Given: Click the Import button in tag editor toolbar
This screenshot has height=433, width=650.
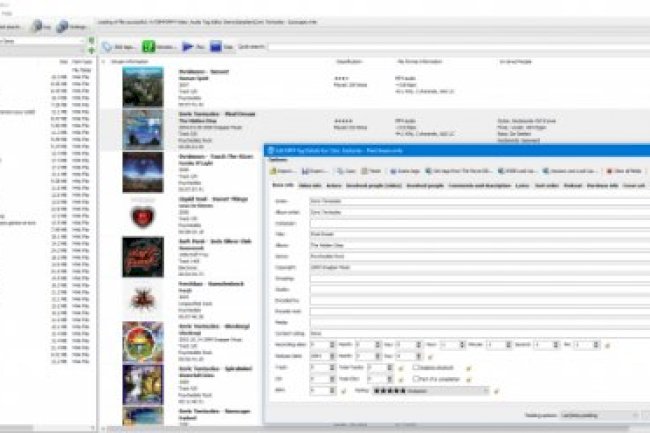Looking at the screenshot, I should 284,171.
